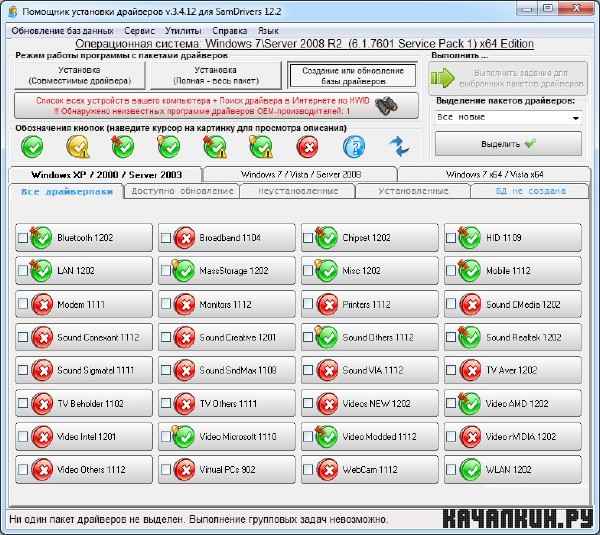Click the LAN 1202 status icon
This screenshot has height=535, width=600.
(x=41, y=271)
